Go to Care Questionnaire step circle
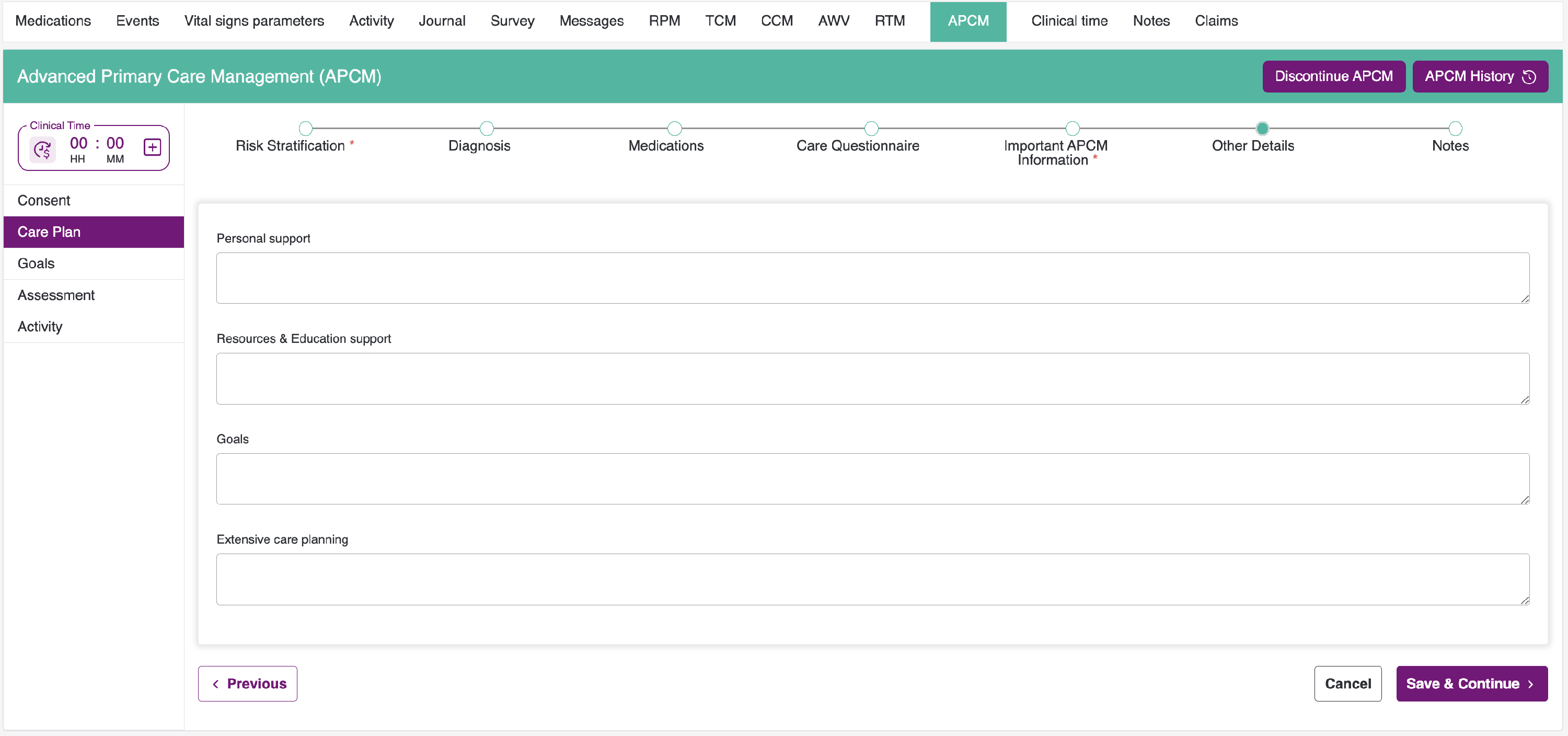 point(871,129)
